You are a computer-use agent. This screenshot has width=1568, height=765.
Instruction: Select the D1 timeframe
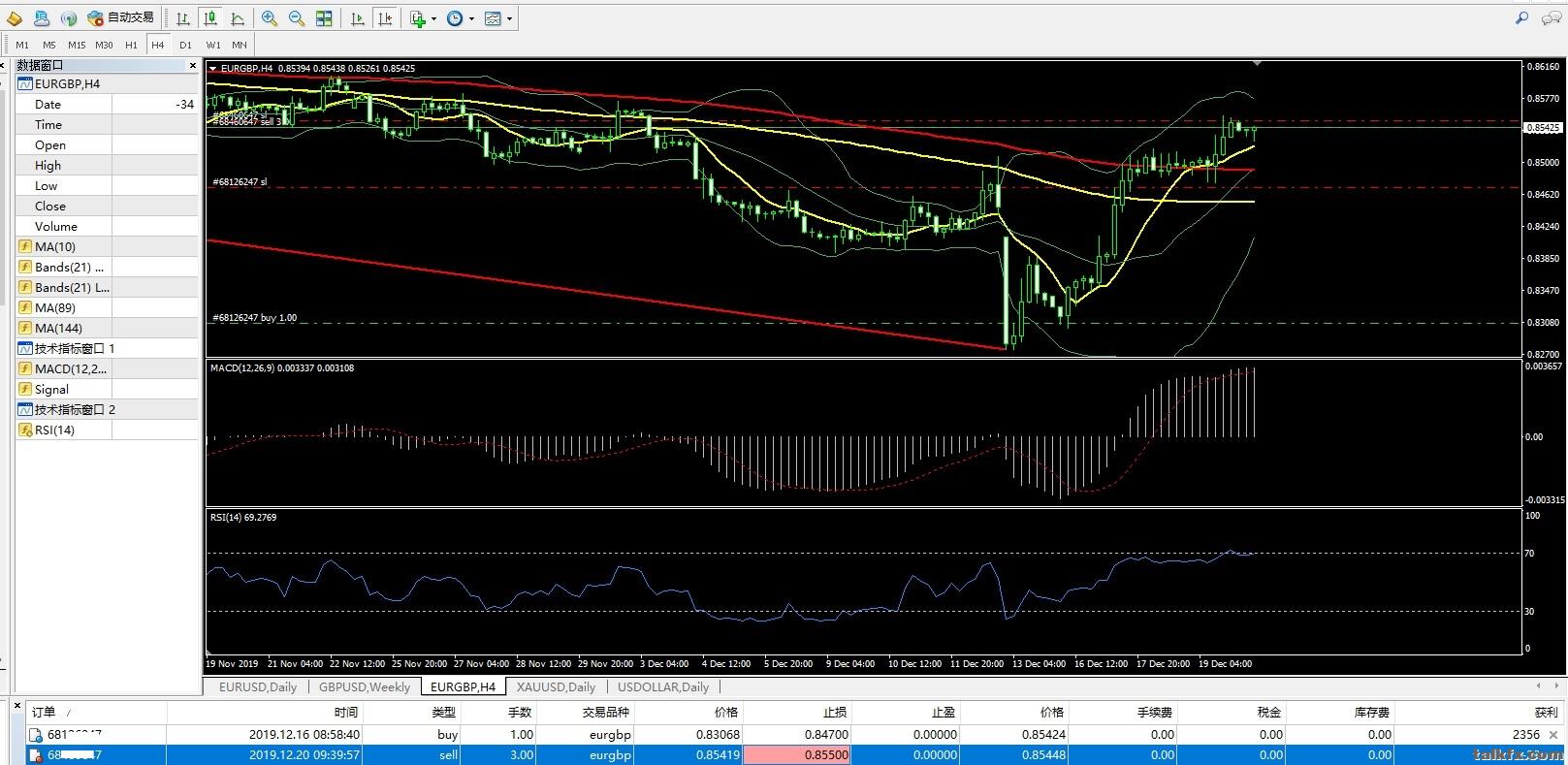(185, 45)
